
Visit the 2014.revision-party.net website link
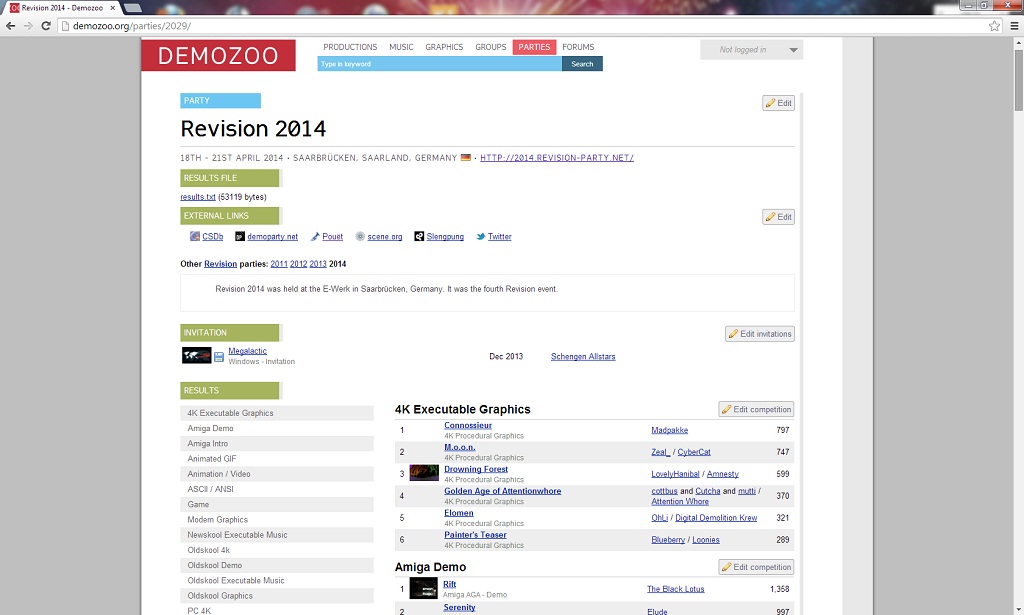pyautogui.click(x=557, y=157)
